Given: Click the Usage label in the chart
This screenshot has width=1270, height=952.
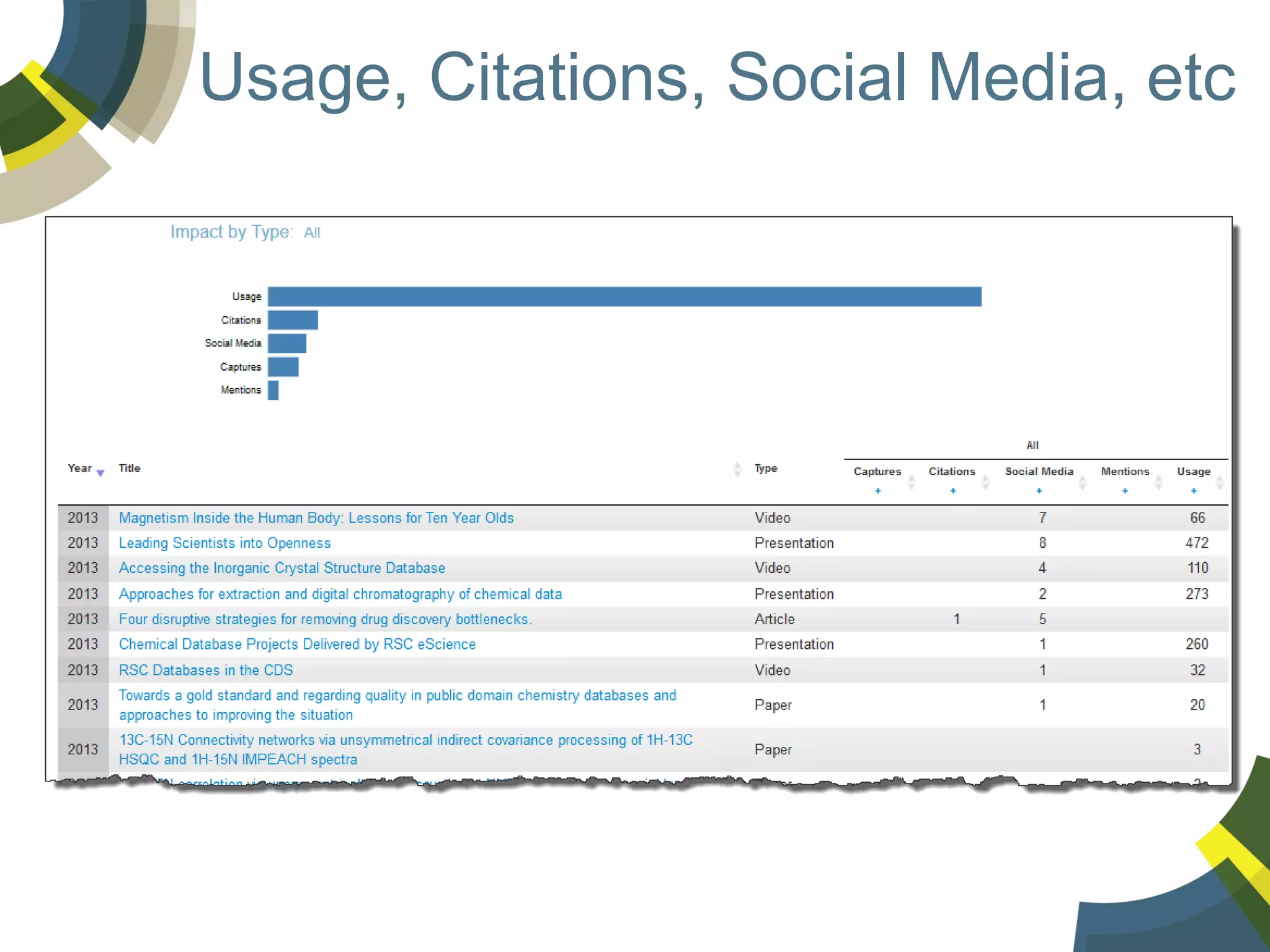Looking at the screenshot, I should [x=247, y=297].
